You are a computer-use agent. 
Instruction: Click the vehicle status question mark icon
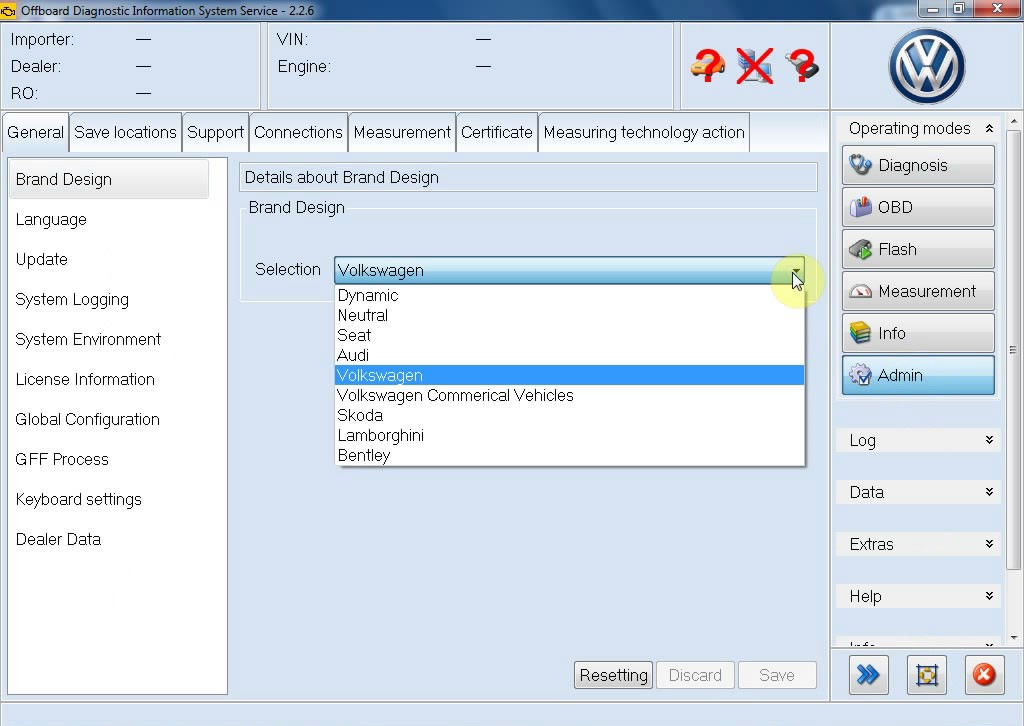pos(707,66)
